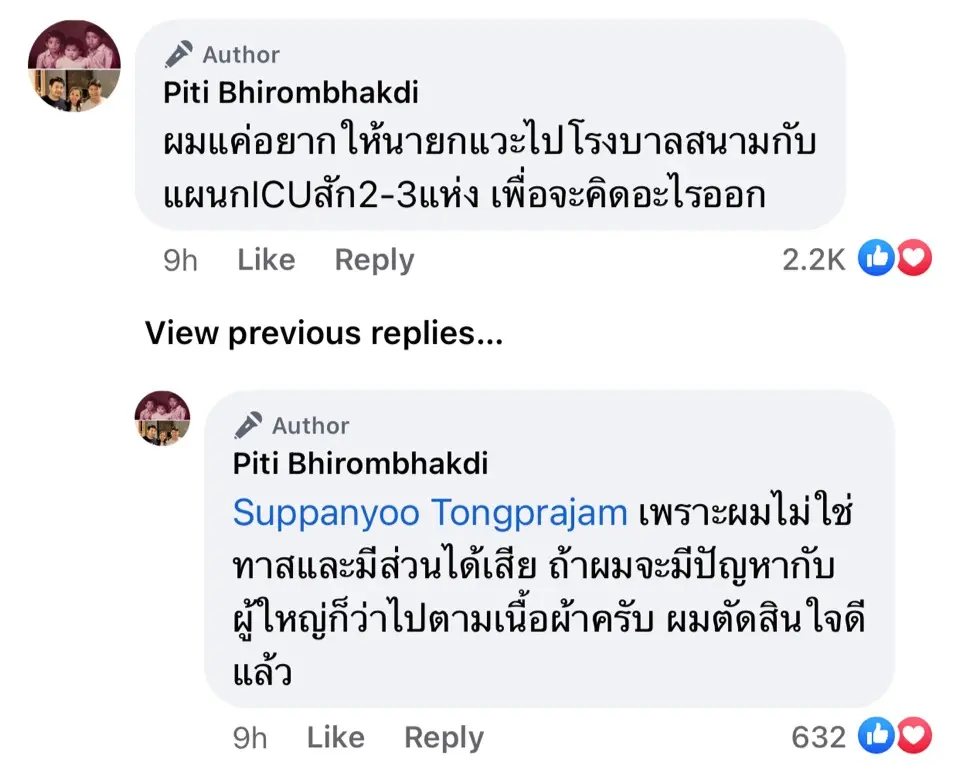Click the 9h timestamp under the top comment
Screen dimensions: 960x764
click(x=180, y=260)
